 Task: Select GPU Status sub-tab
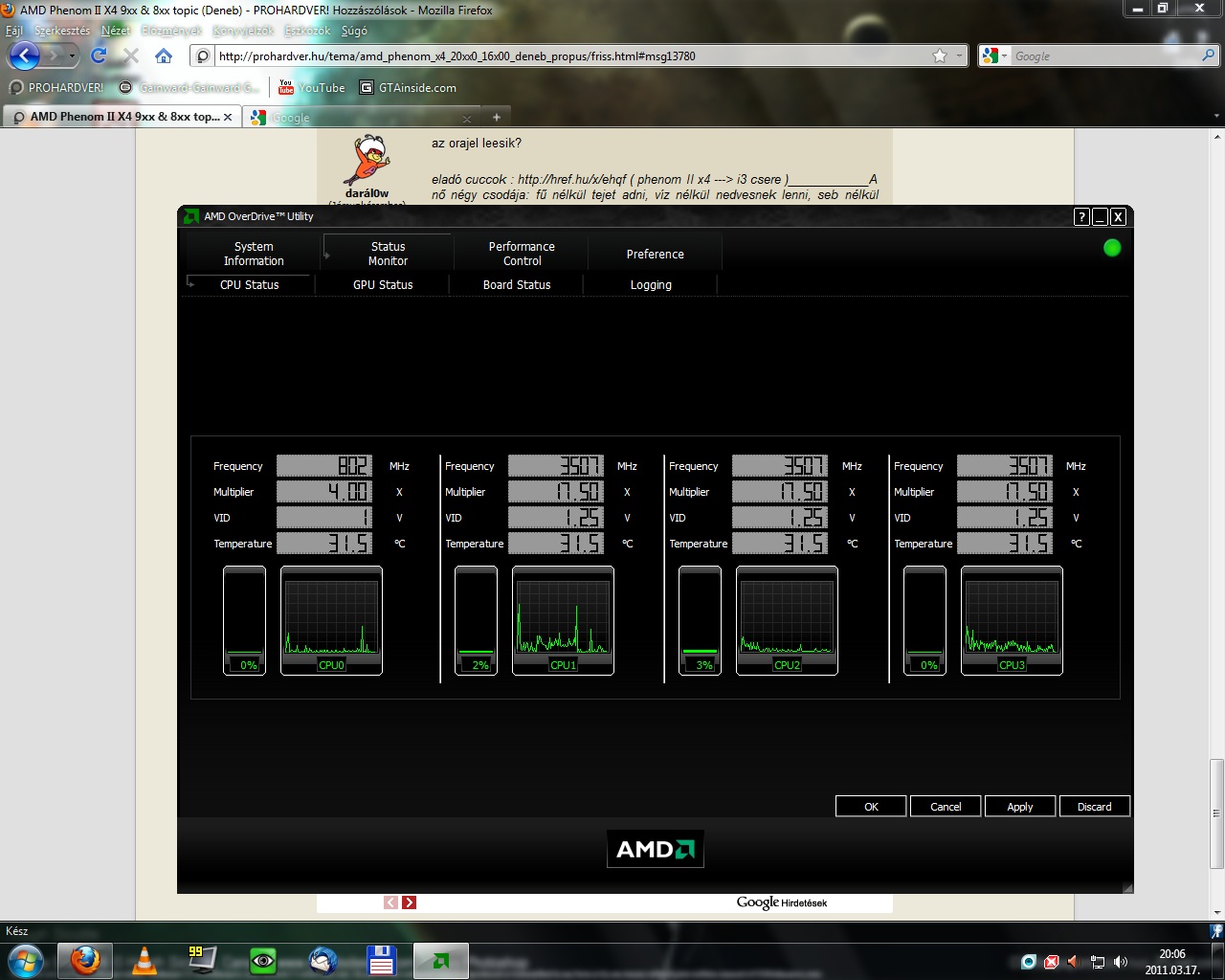383,284
